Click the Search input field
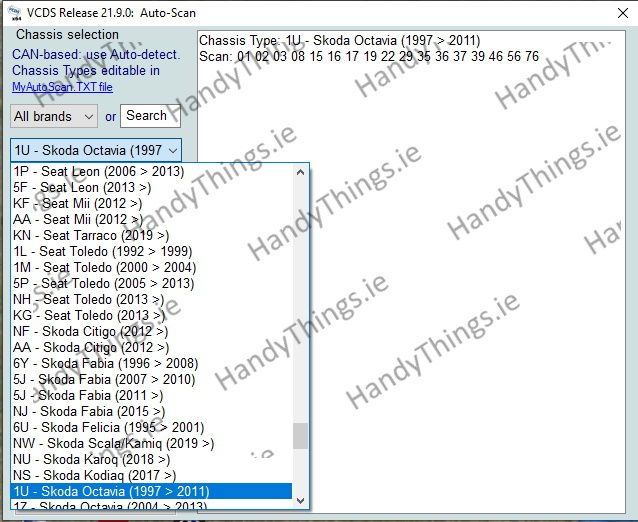The height and width of the screenshot is (522, 638). (150, 116)
